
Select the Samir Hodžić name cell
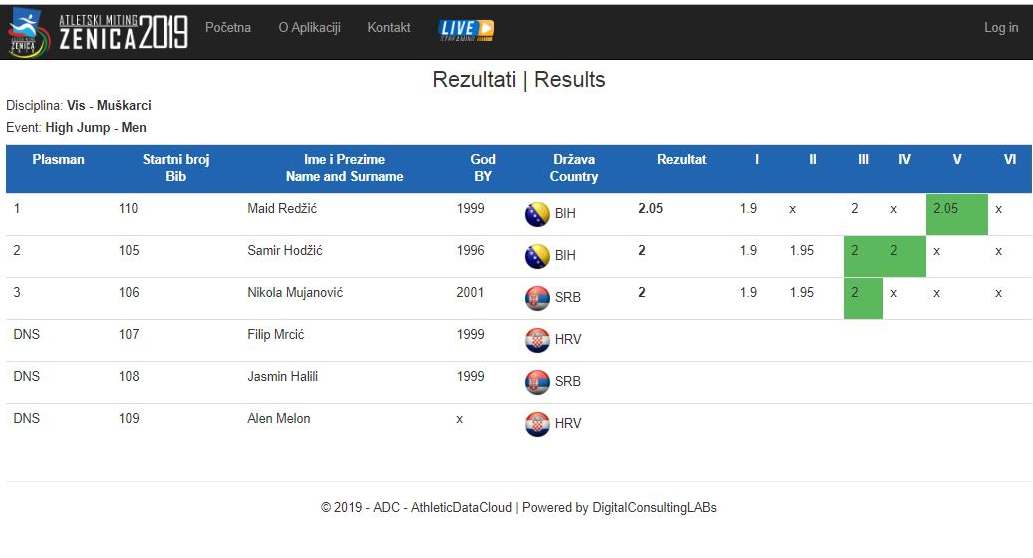285,251
